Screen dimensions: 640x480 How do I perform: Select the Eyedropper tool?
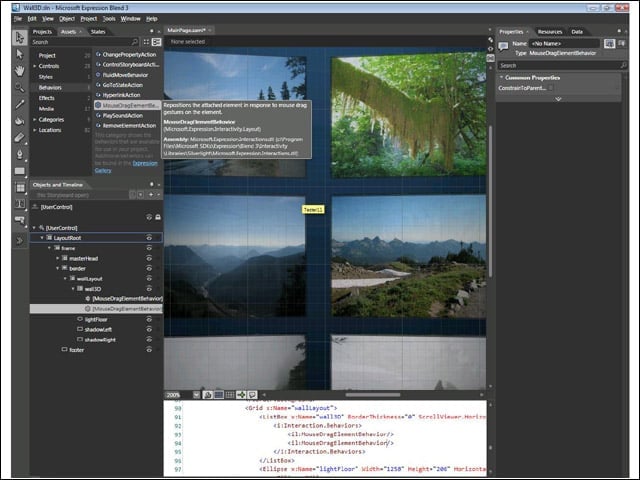click(x=19, y=104)
